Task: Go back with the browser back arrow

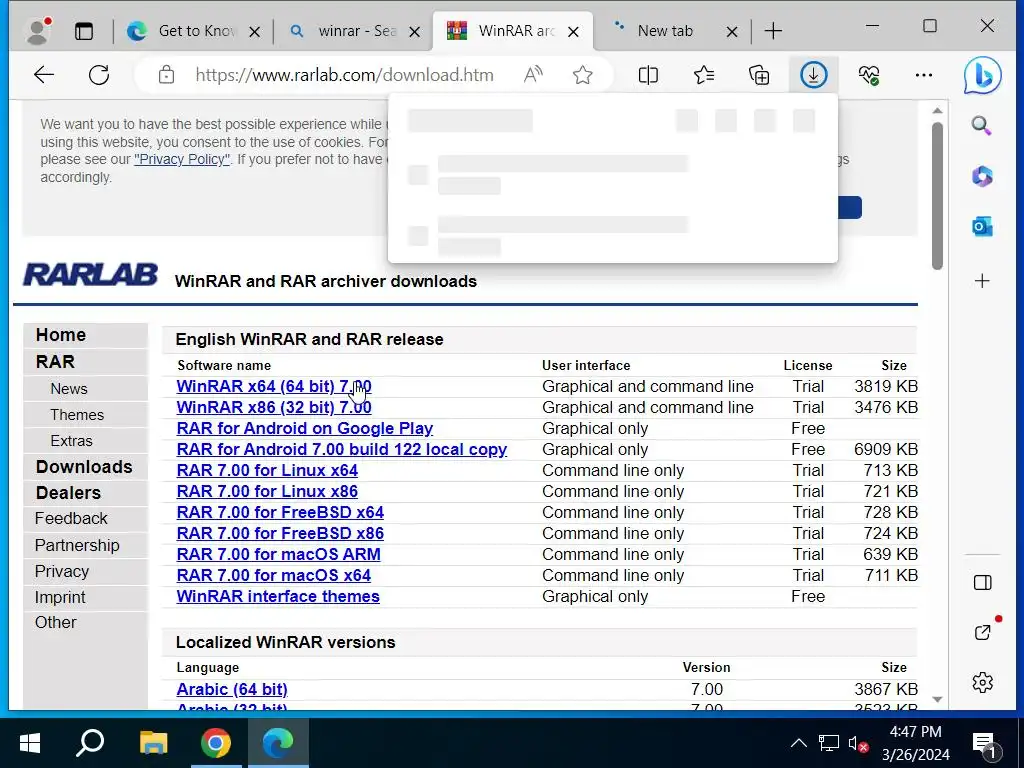Action: click(x=44, y=75)
